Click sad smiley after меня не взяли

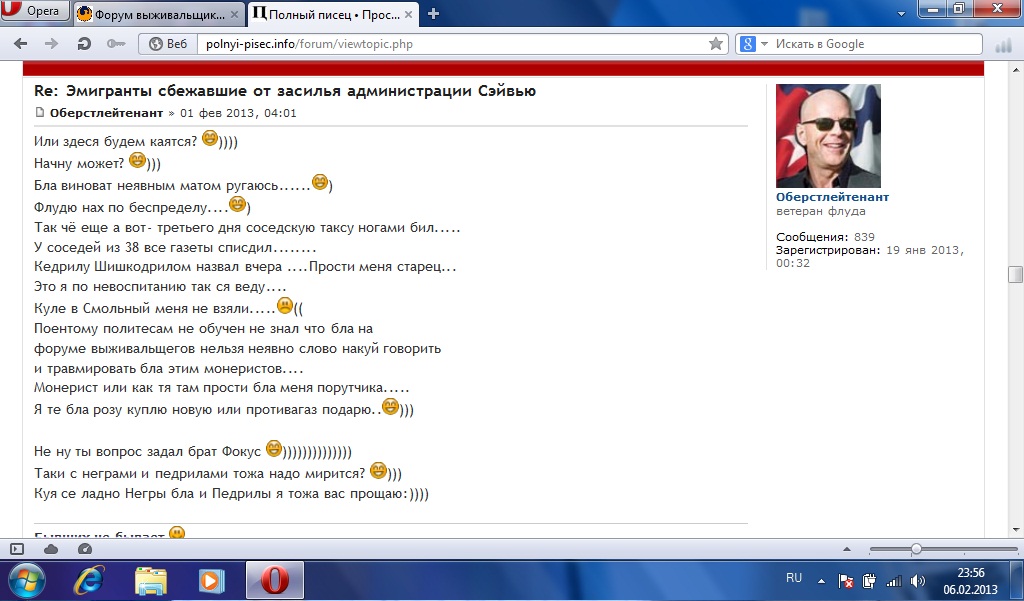coord(285,305)
